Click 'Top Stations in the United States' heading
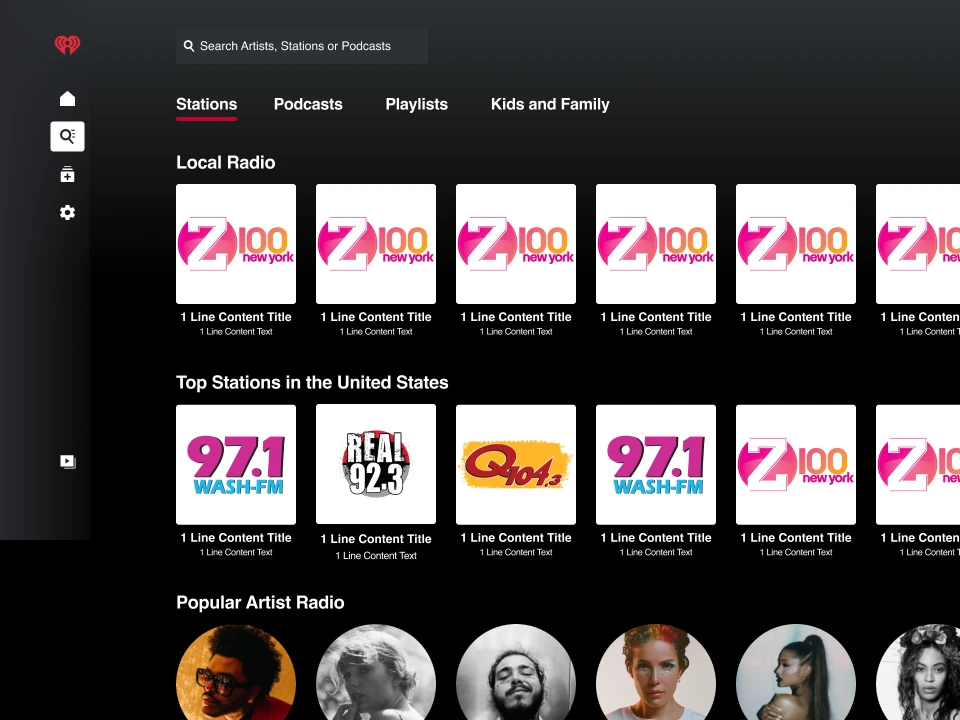The width and height of the screenshot is (960, 720). (312, 383)
